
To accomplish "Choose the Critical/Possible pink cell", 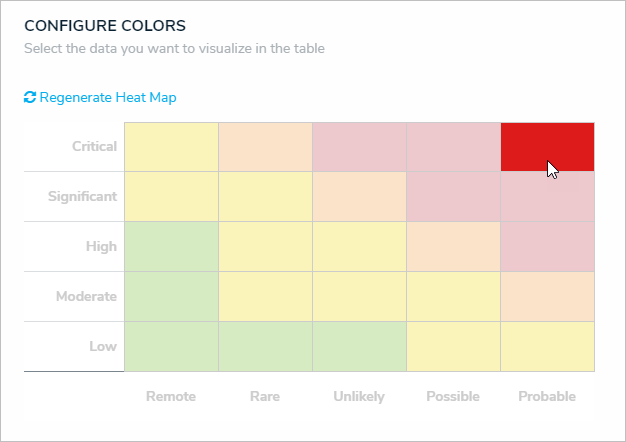I will tap(453, 146).
